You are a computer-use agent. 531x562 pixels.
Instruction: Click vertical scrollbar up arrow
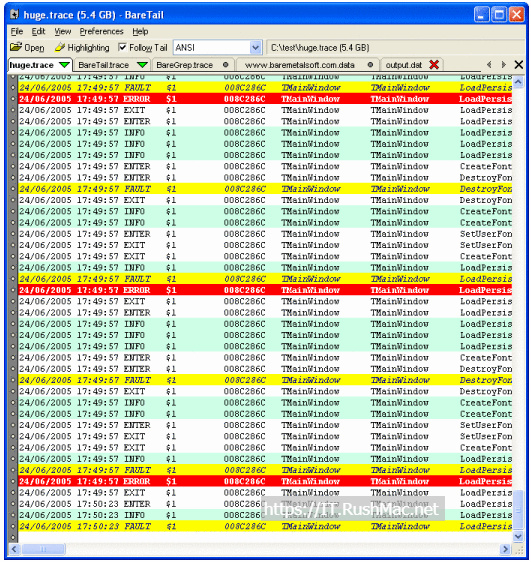(x=518, y=82)
